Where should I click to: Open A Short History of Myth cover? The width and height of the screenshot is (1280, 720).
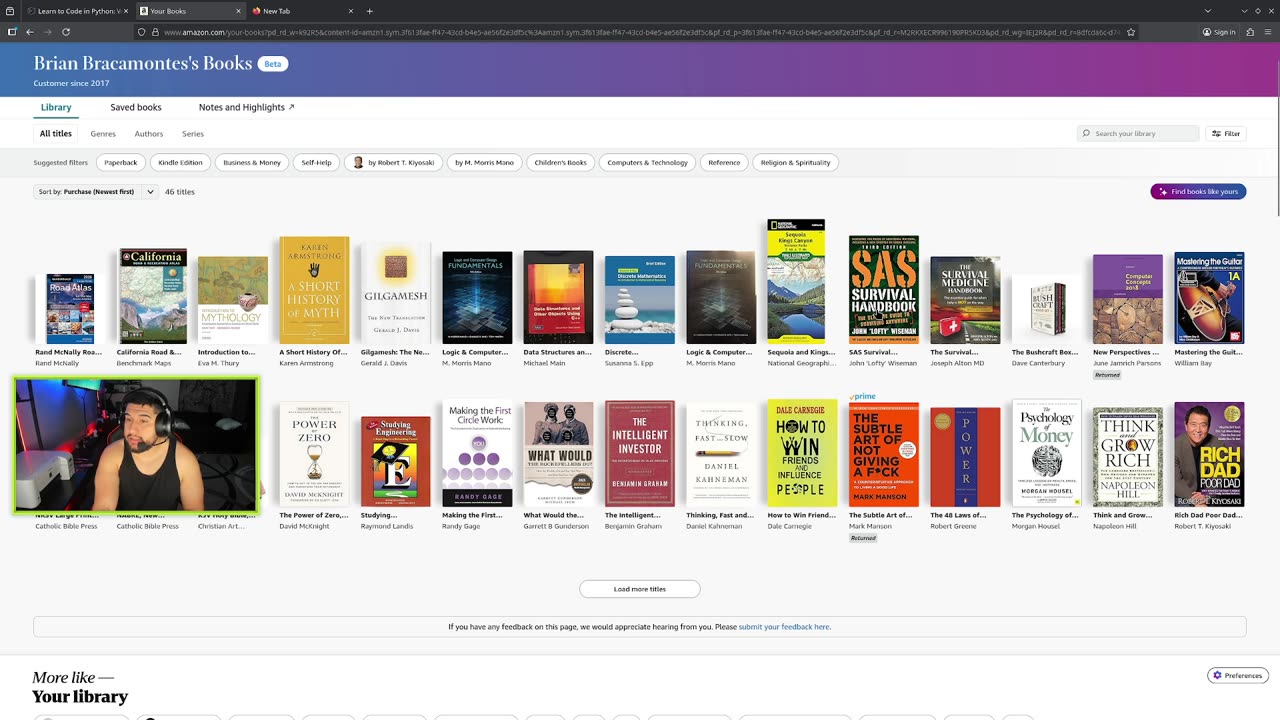click(x=314, y=290)
